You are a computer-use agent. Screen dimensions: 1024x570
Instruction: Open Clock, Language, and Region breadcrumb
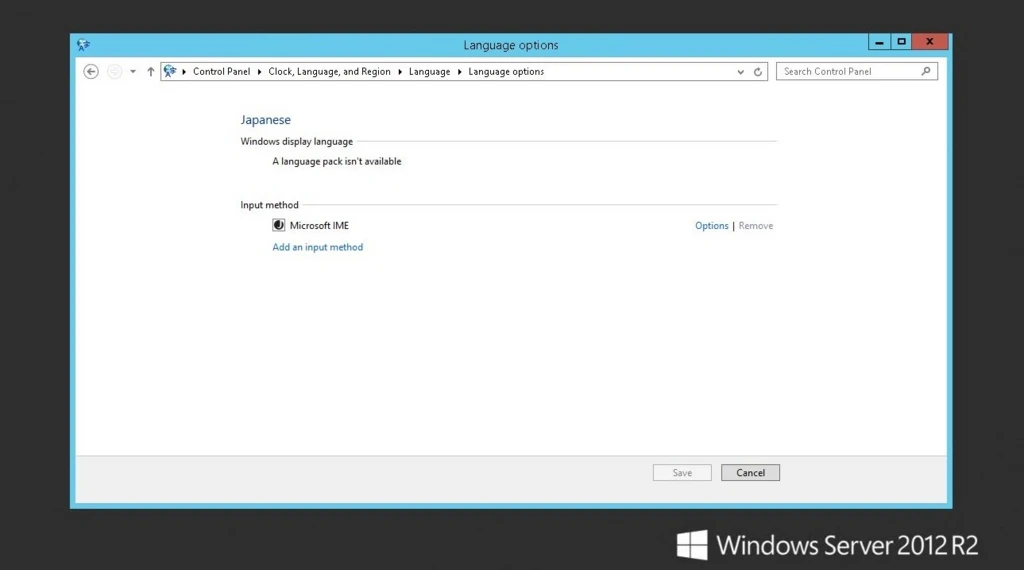point(329,71)
